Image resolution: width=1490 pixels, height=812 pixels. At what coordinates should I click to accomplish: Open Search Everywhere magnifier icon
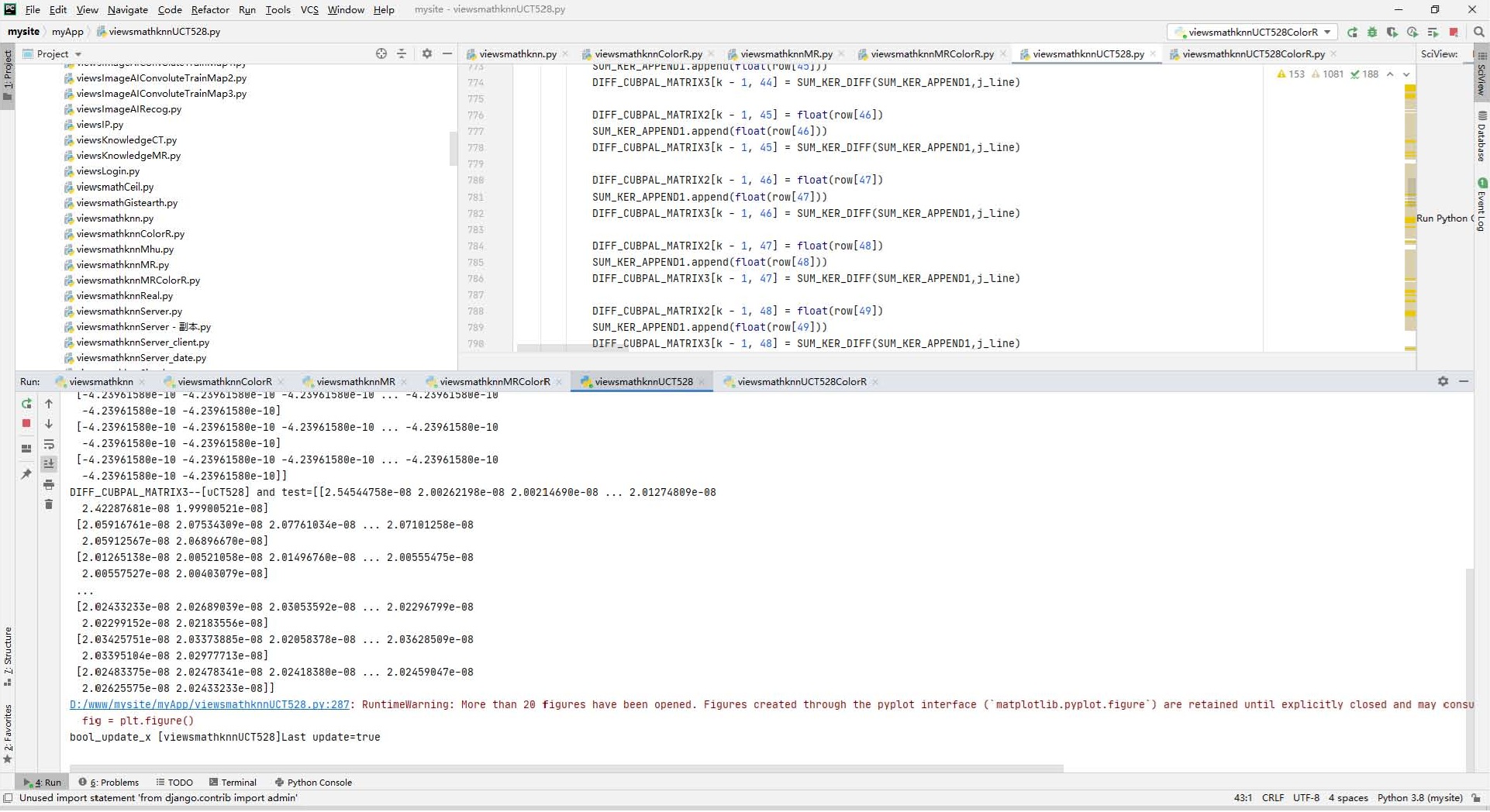coord(1478,32)
